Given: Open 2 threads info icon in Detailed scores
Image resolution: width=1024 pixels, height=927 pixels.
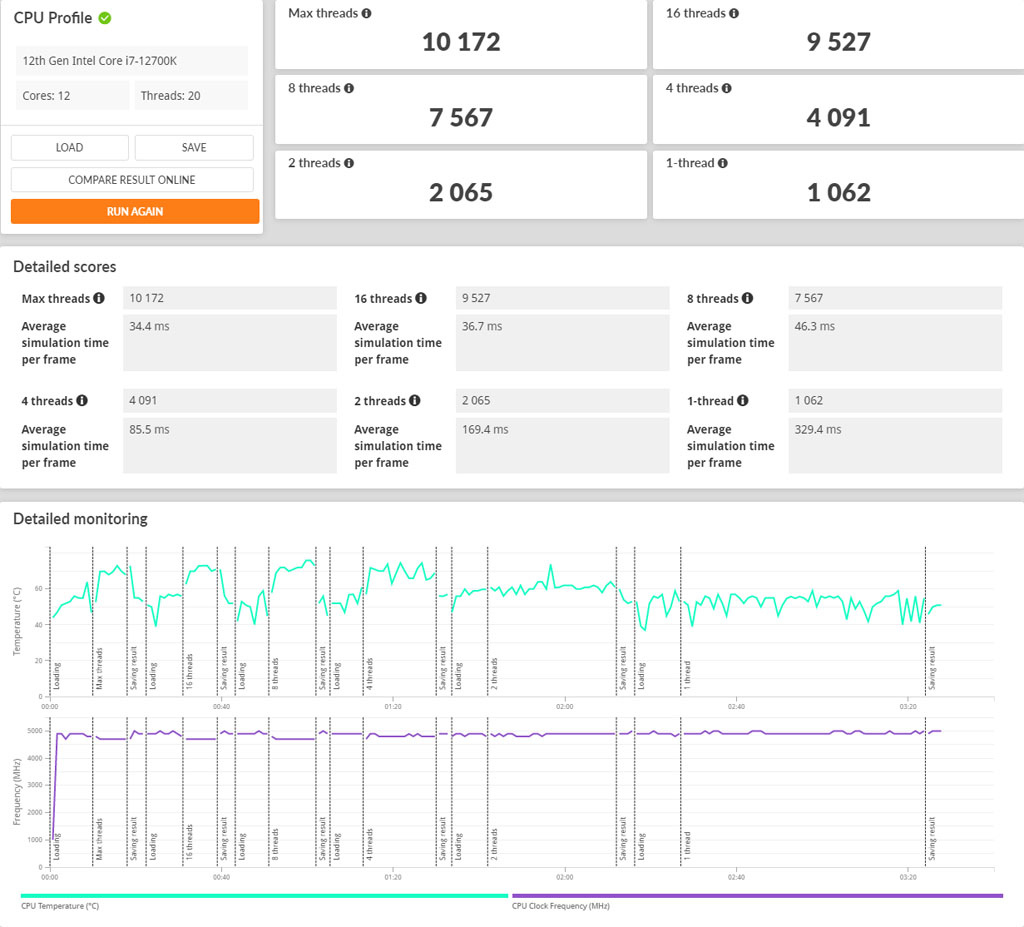Looking at the screenshot, I should coord(415,400).
